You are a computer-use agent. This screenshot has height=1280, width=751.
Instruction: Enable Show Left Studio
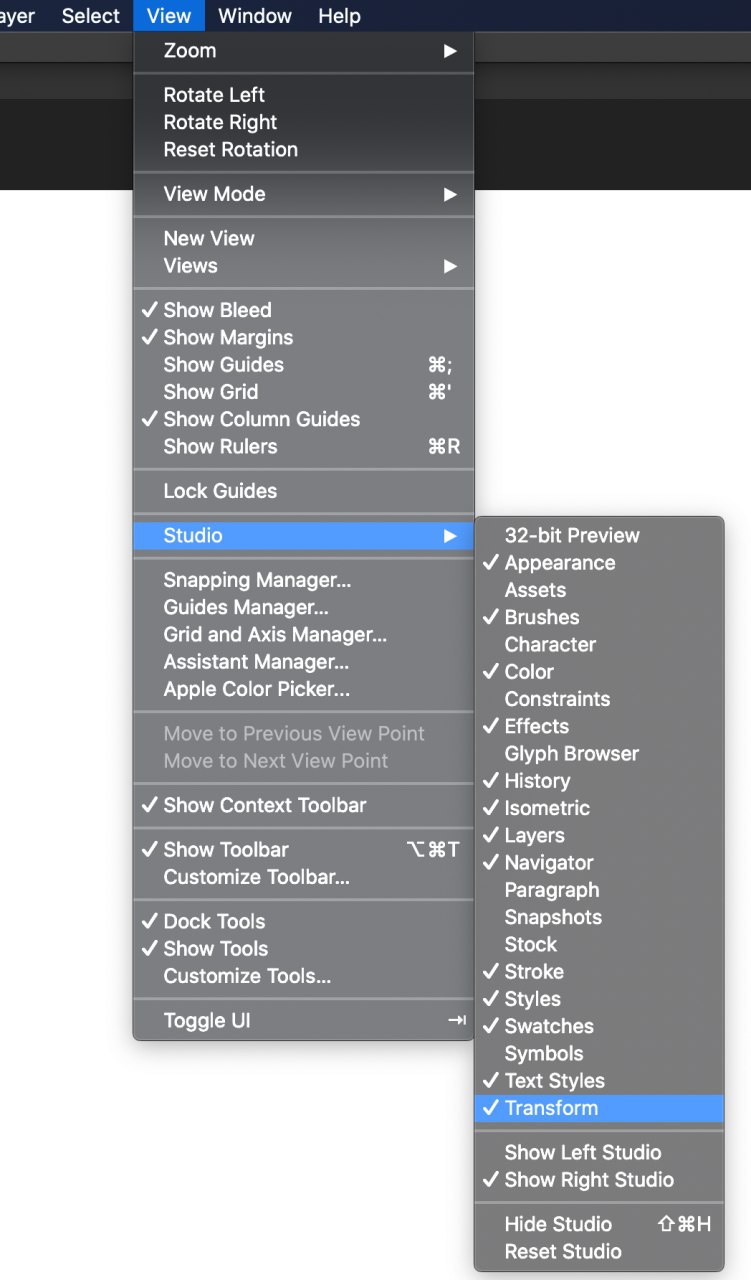coord(582,1152)
